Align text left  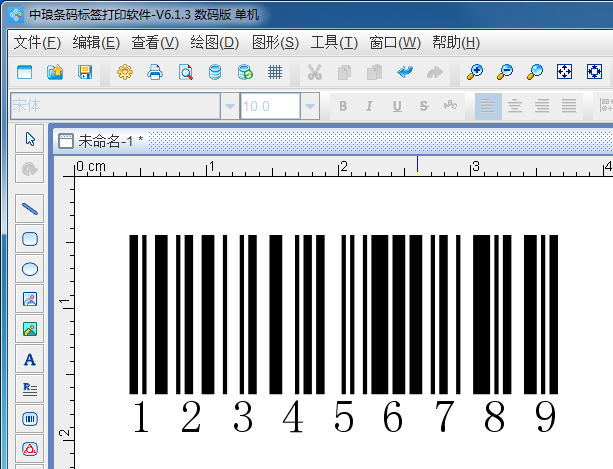(488, 106)
